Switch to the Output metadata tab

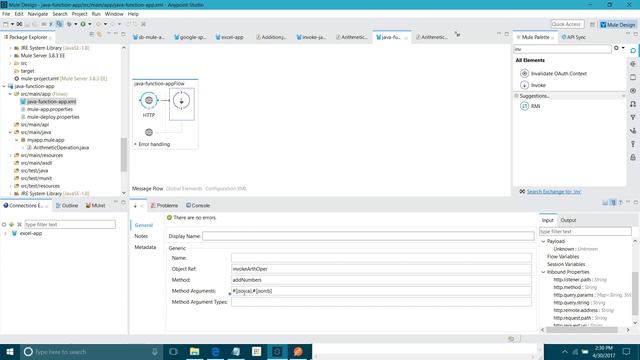568,220
